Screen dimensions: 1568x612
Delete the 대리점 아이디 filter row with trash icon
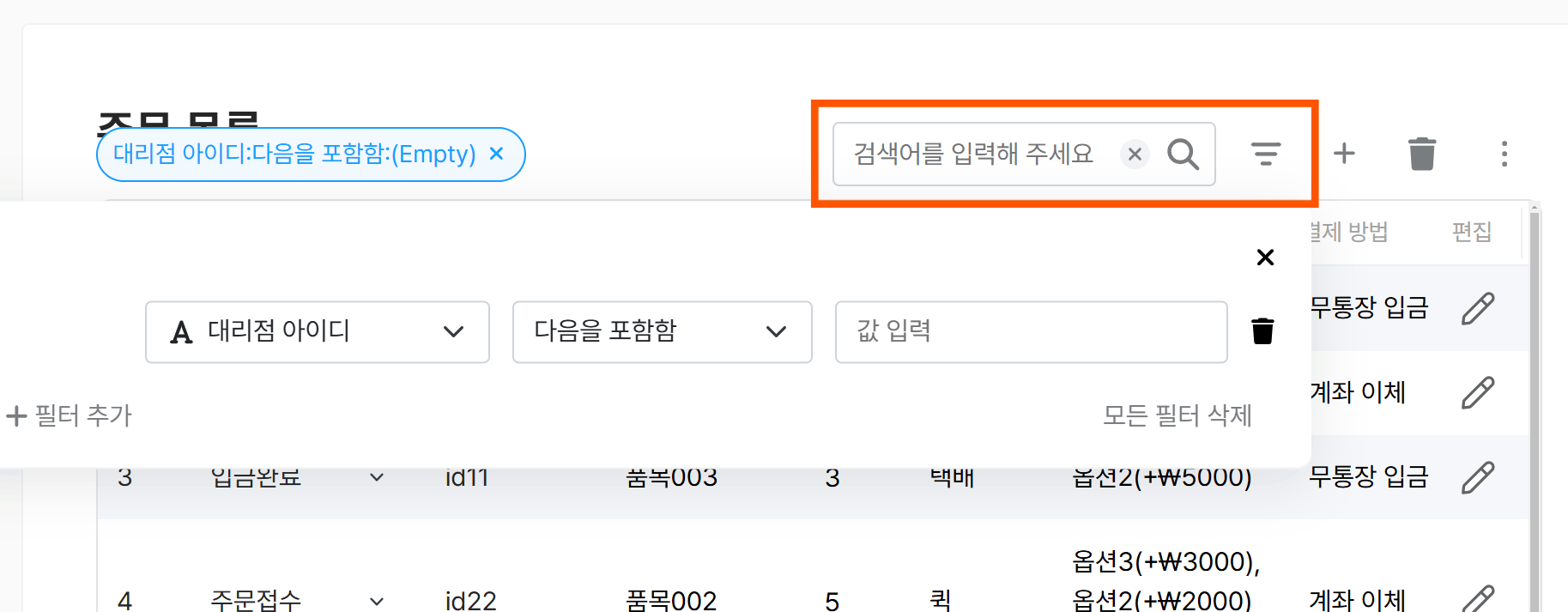click(1262, 330)
